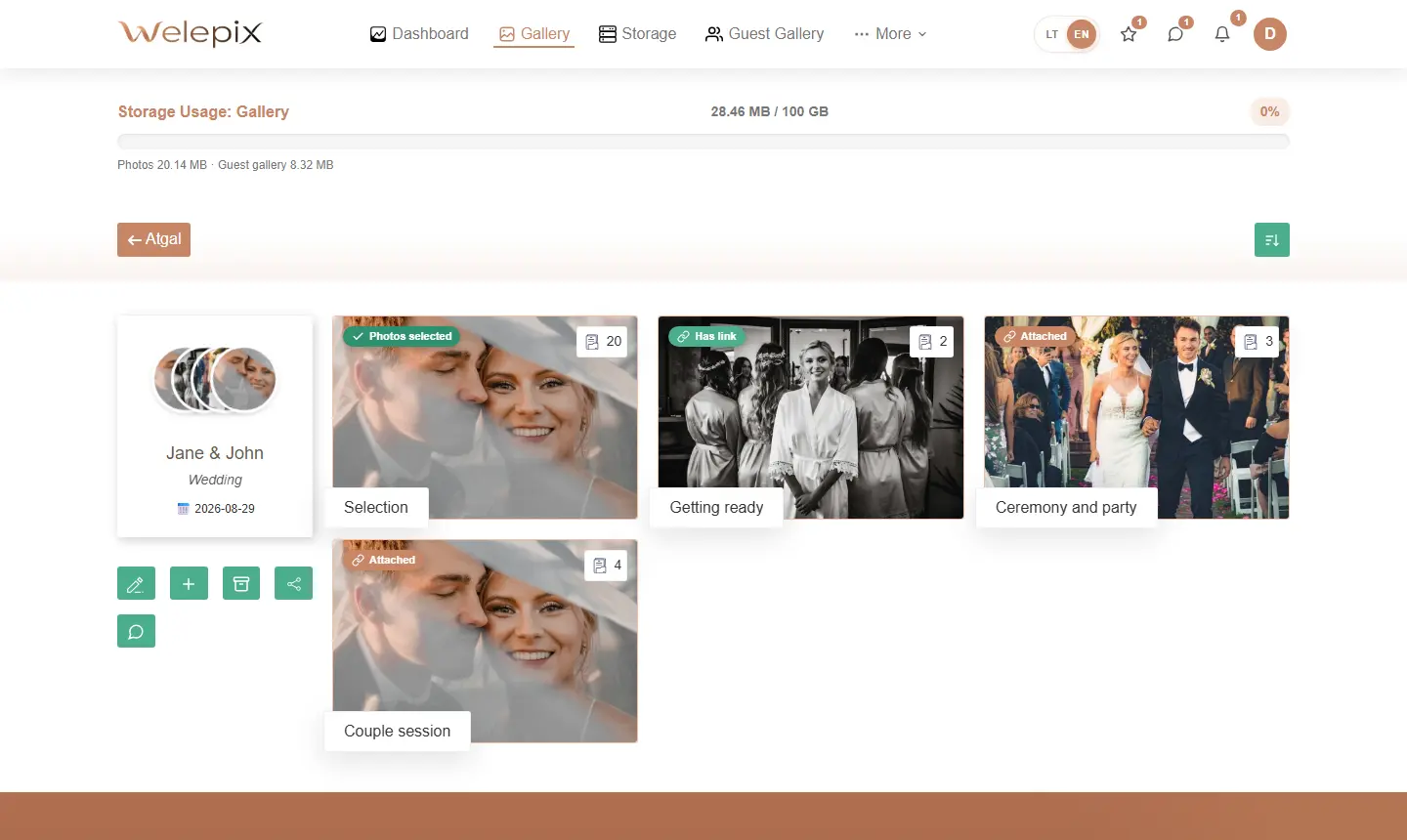
Task: Click the Attached badge on Ceremony and party
Action: tap(1035, 336)
